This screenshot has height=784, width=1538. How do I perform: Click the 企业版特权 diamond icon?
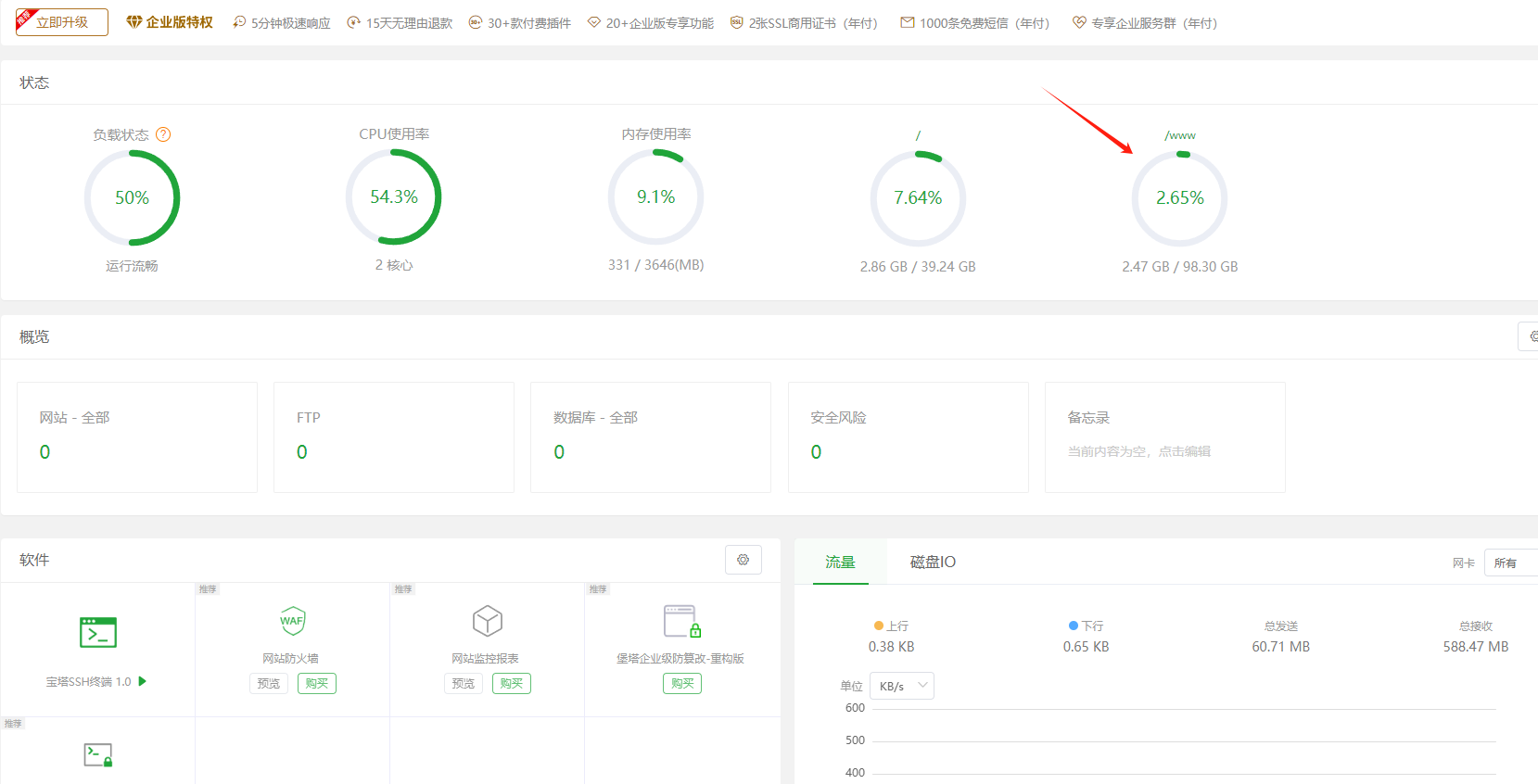coord(134,22)
